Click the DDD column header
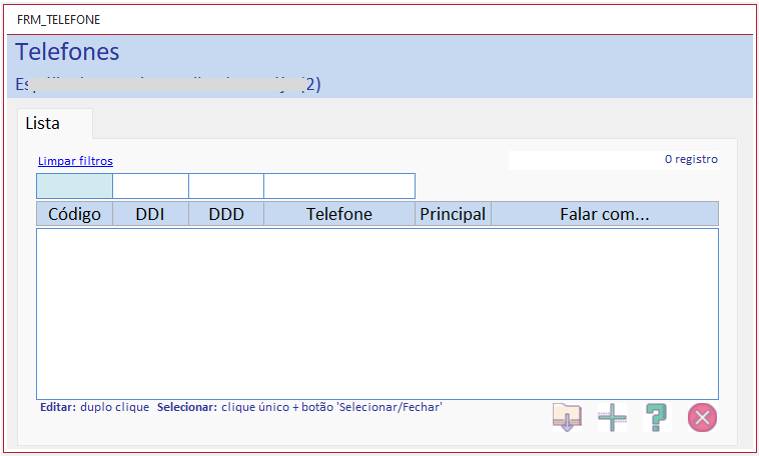This screenshot has width=759, height=456. 226,214
